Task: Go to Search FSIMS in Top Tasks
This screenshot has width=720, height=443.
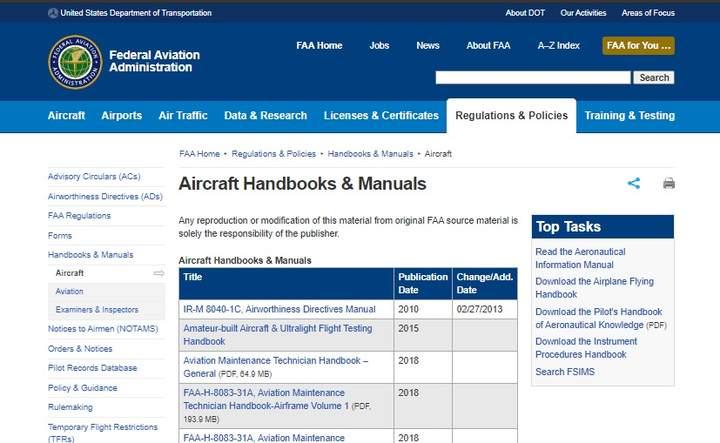Action: 564,372
